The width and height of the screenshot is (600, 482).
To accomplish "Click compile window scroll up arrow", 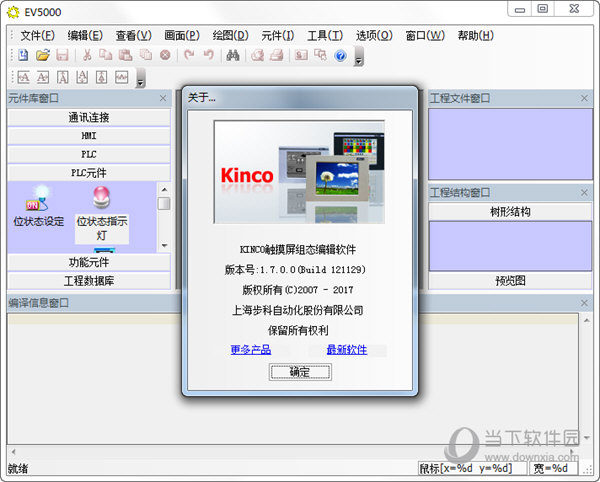I will tap(587, 320).
